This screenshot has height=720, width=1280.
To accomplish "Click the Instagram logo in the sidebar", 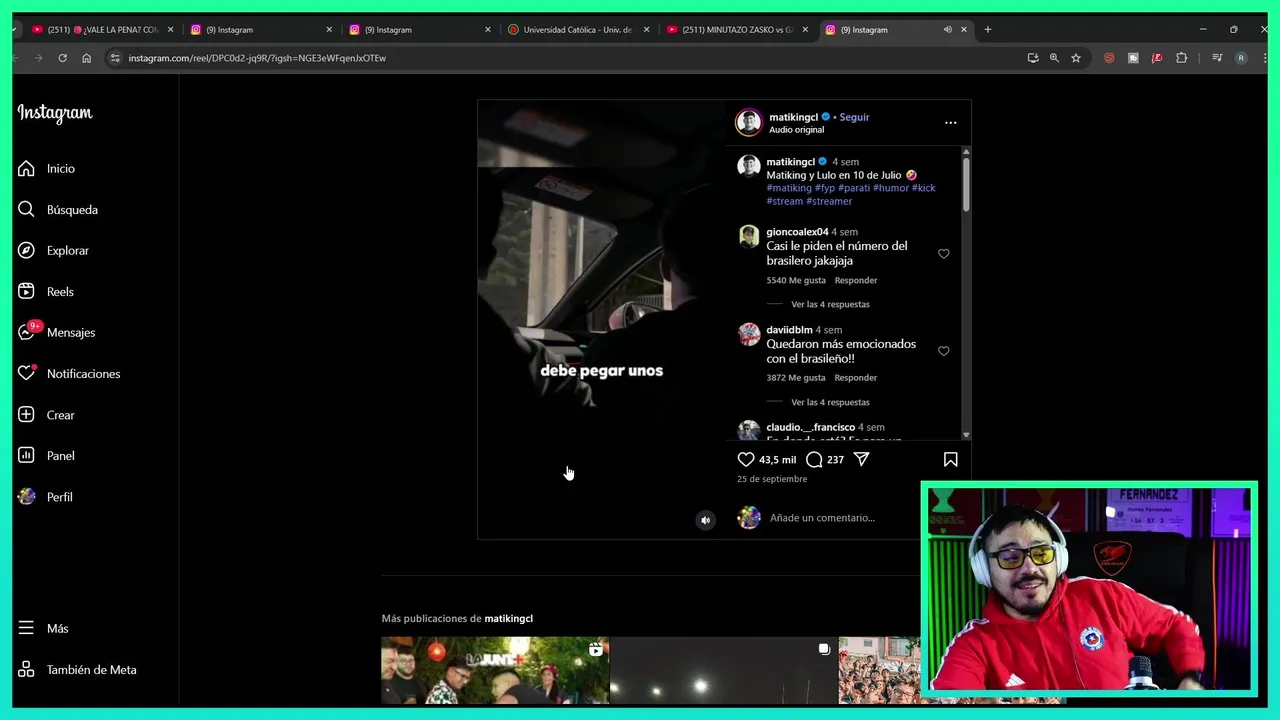I will click(55, 114).
